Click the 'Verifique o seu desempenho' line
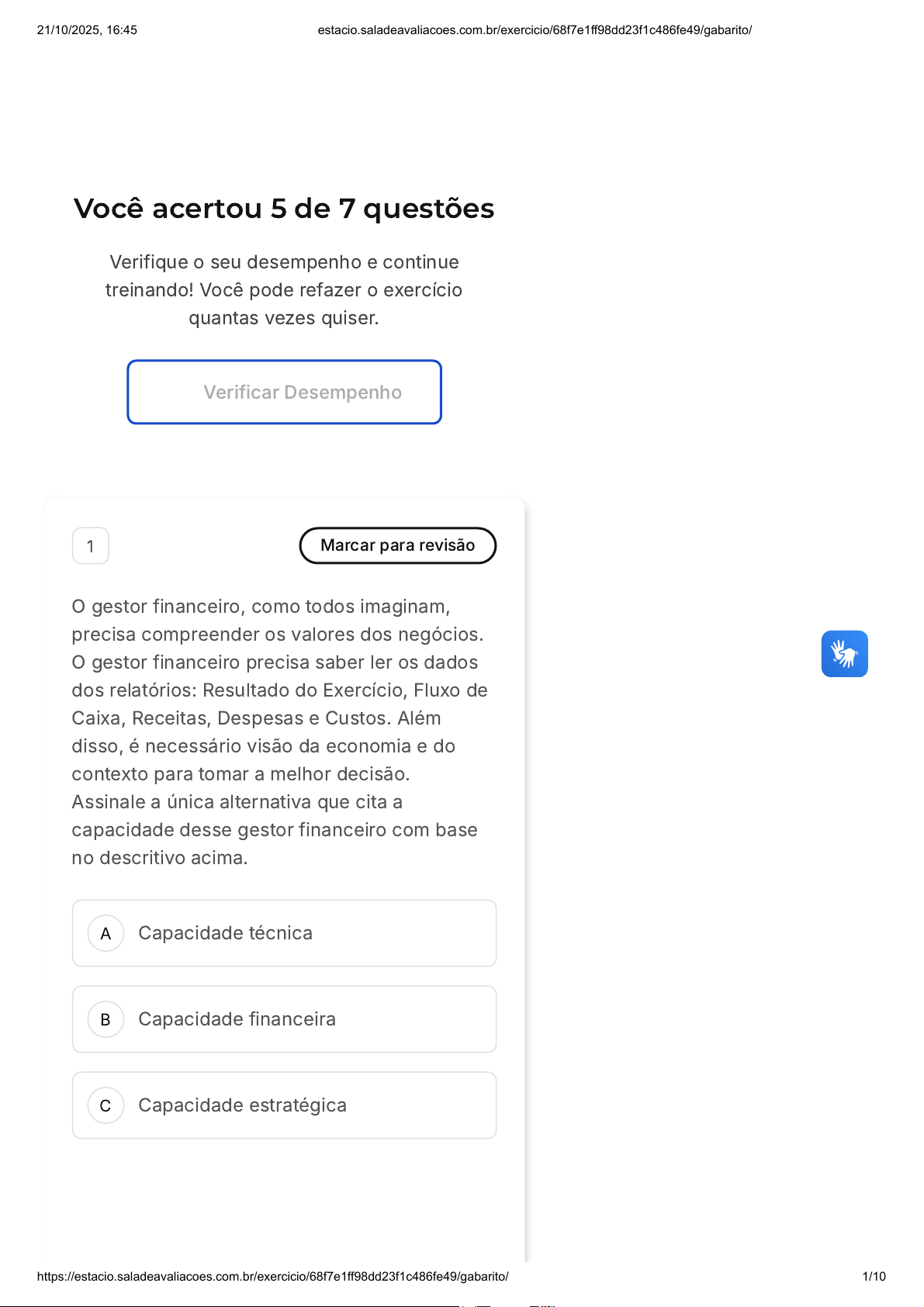Image resolution: width=924 pixels, height=1307 pixels. tap(284, 262)
